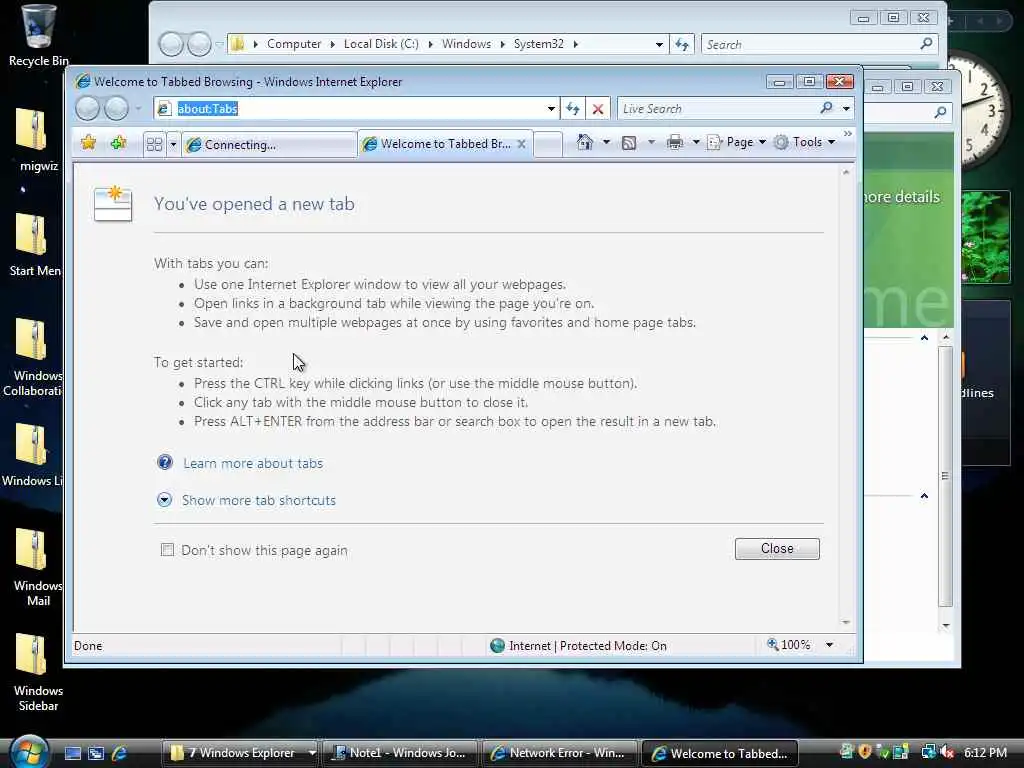Close the Welcome to Tabbed Browsing tab
Screen dimensions: 1024x768
[x=521, y=144]
